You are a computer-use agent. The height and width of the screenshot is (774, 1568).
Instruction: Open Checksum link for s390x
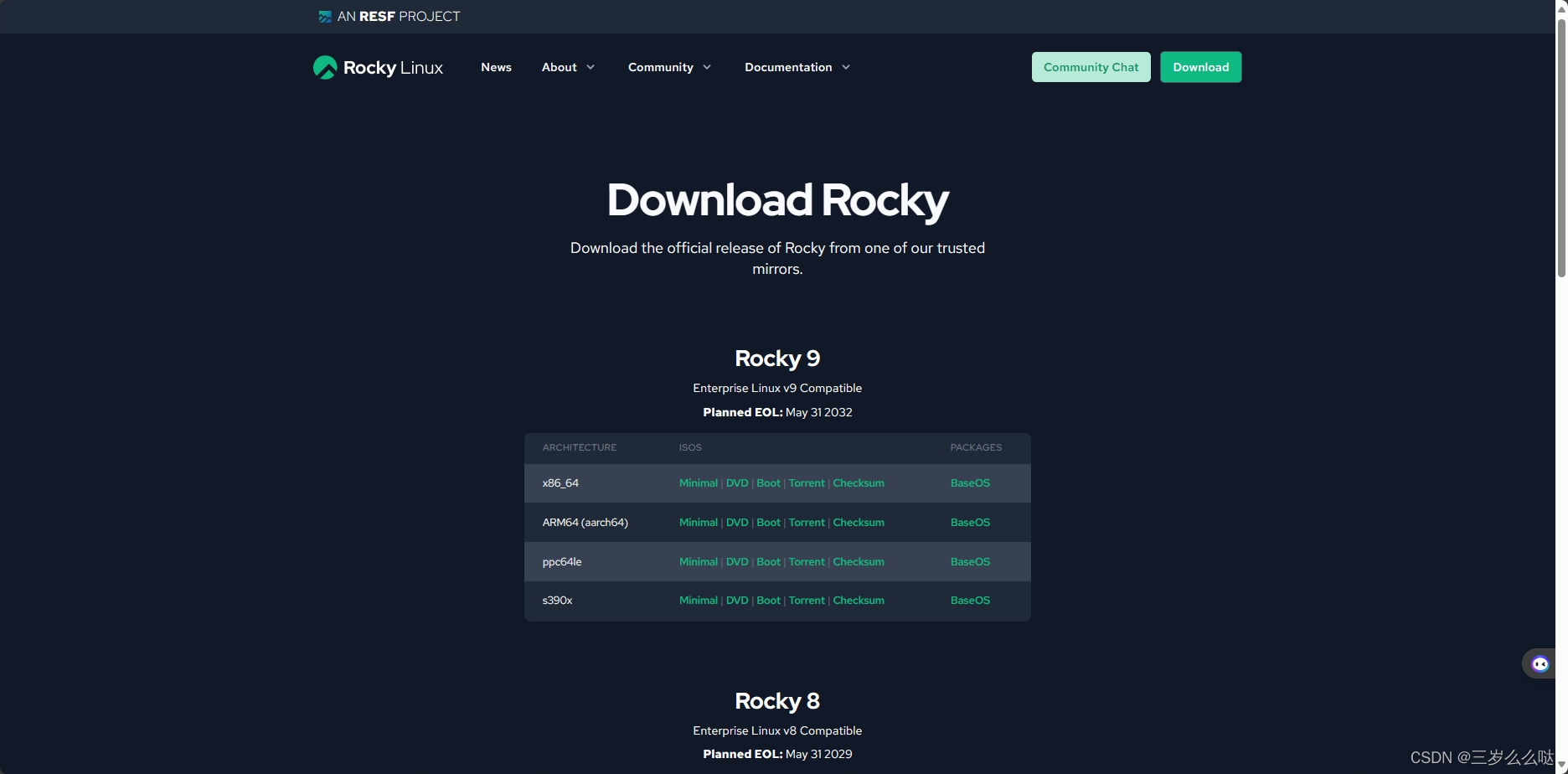coord(859,601)
